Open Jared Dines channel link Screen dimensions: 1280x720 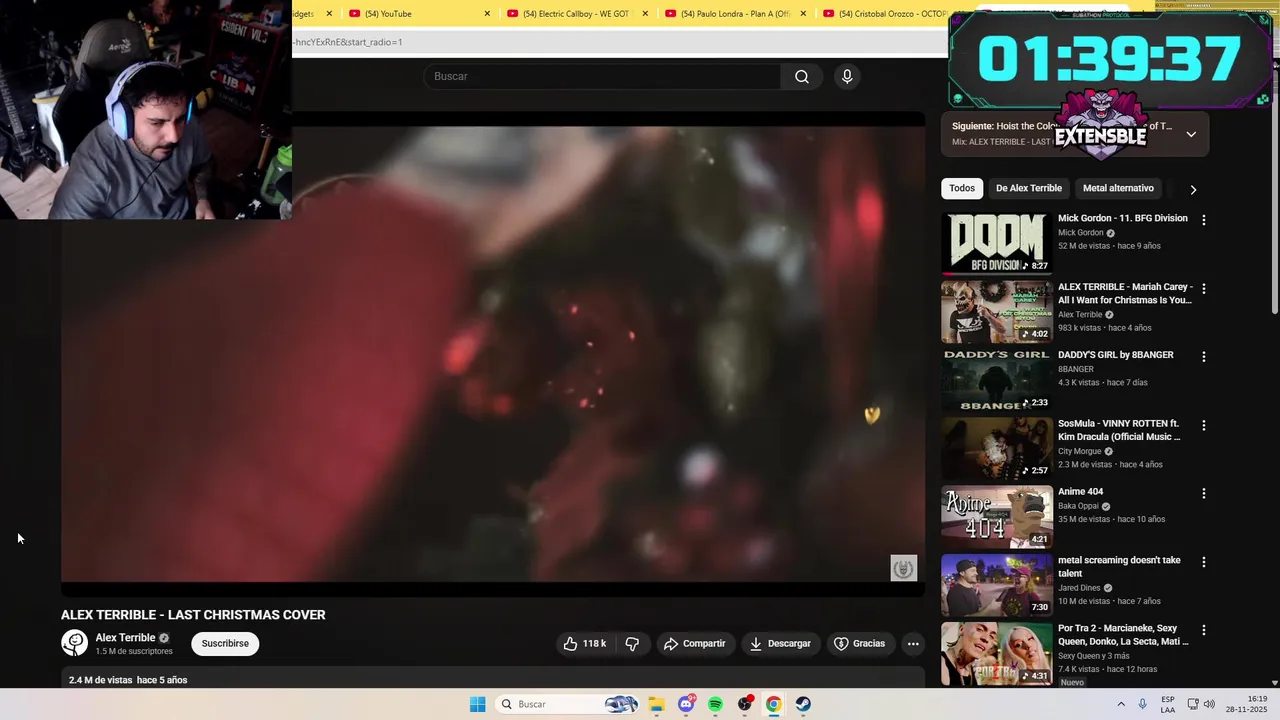1080,588
